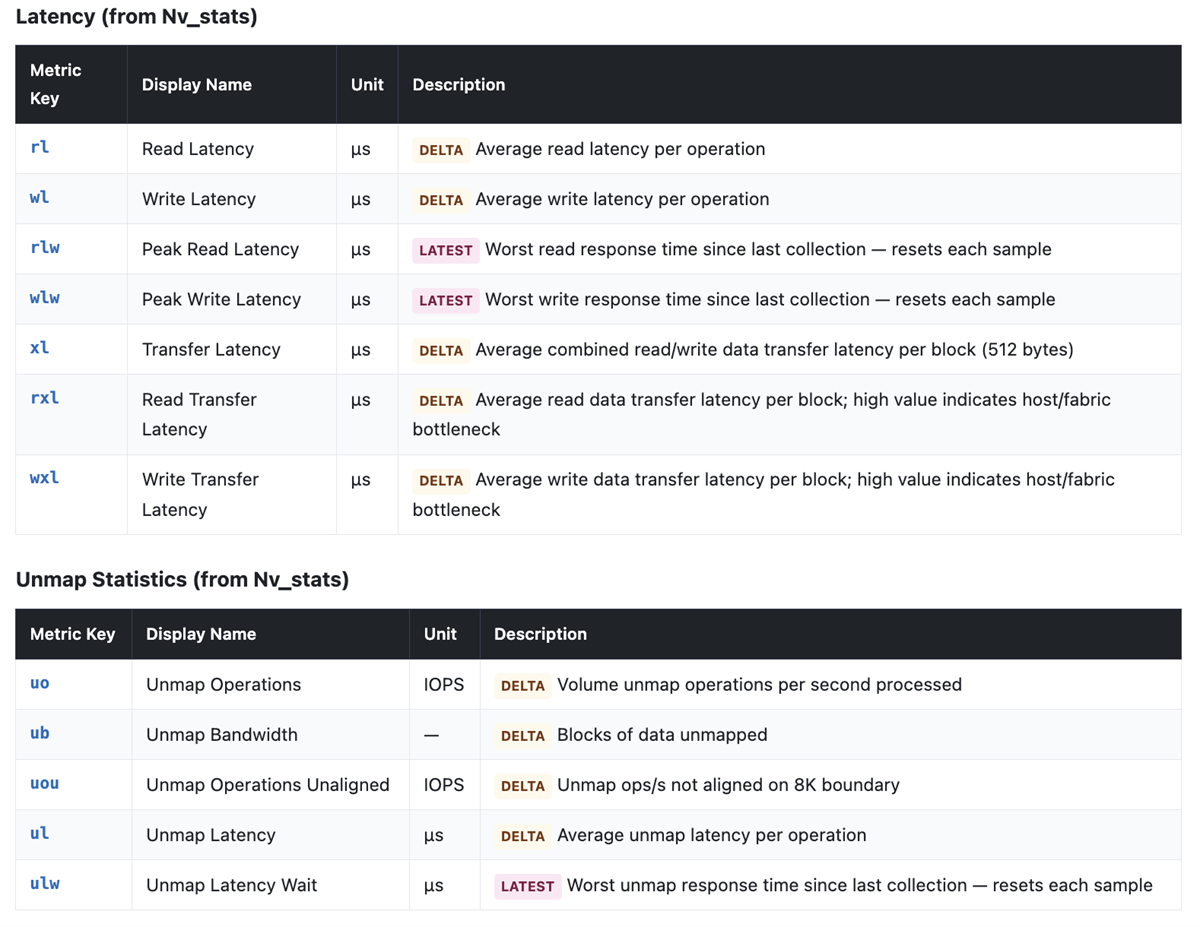1200x927 pixels.
Task: Click the "wlw" metric key
Action: (45, 298)
